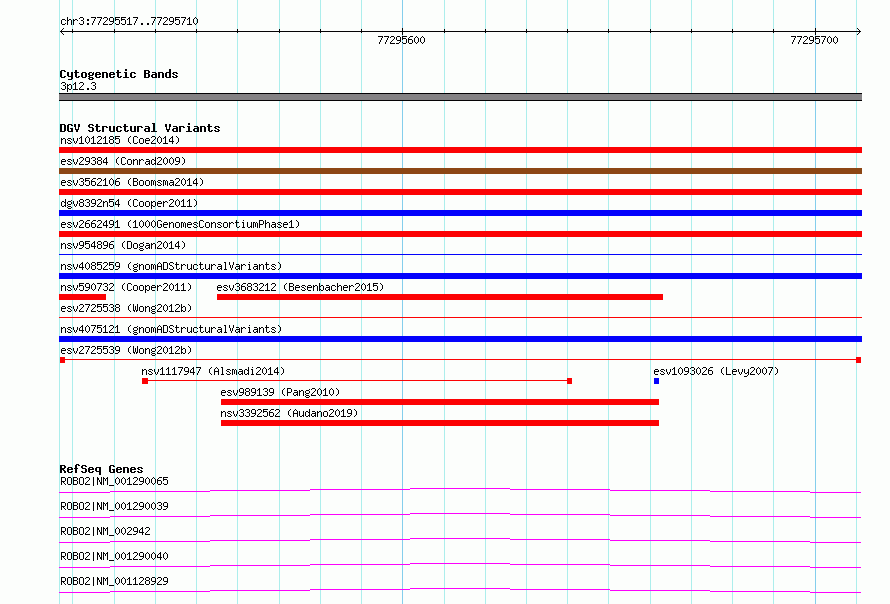Select variant label esv2725539 (Wong2012b)

(126, 350)
